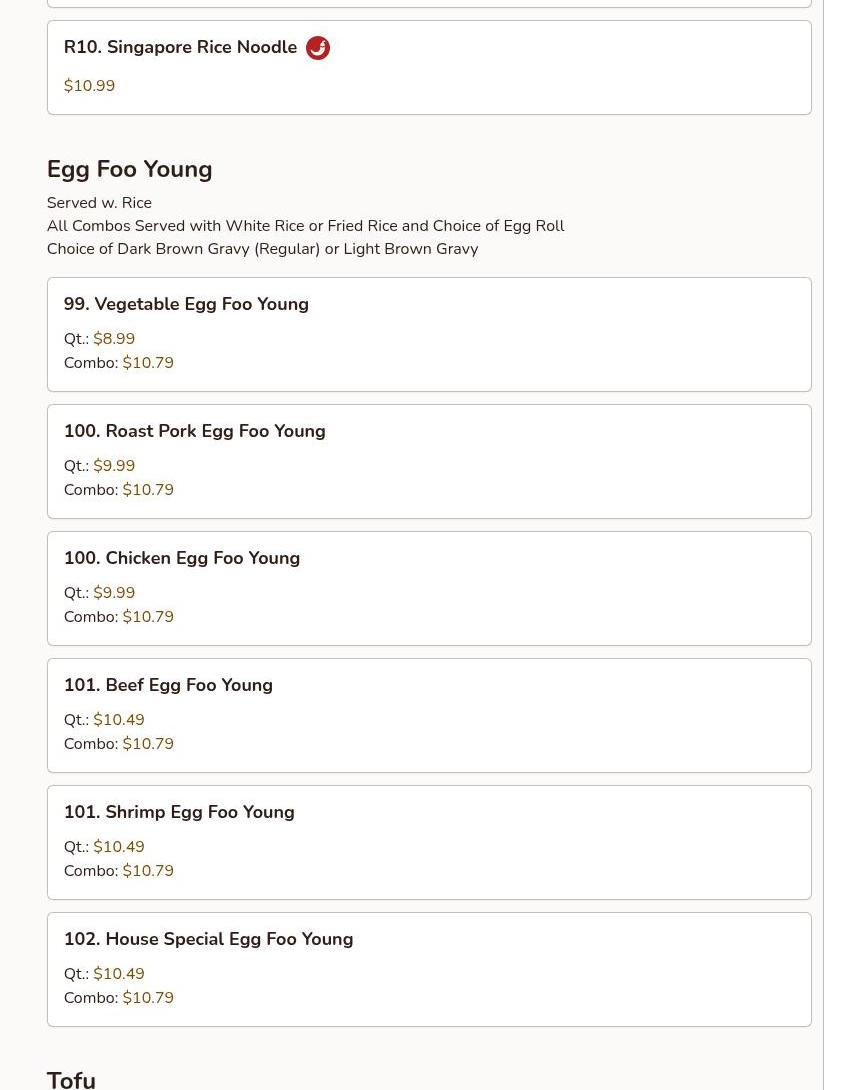The width and height of the screenshot is (844, 1090).
Task: Open 100. Chicken Egg Foo Young item
Action: (429, 589)
